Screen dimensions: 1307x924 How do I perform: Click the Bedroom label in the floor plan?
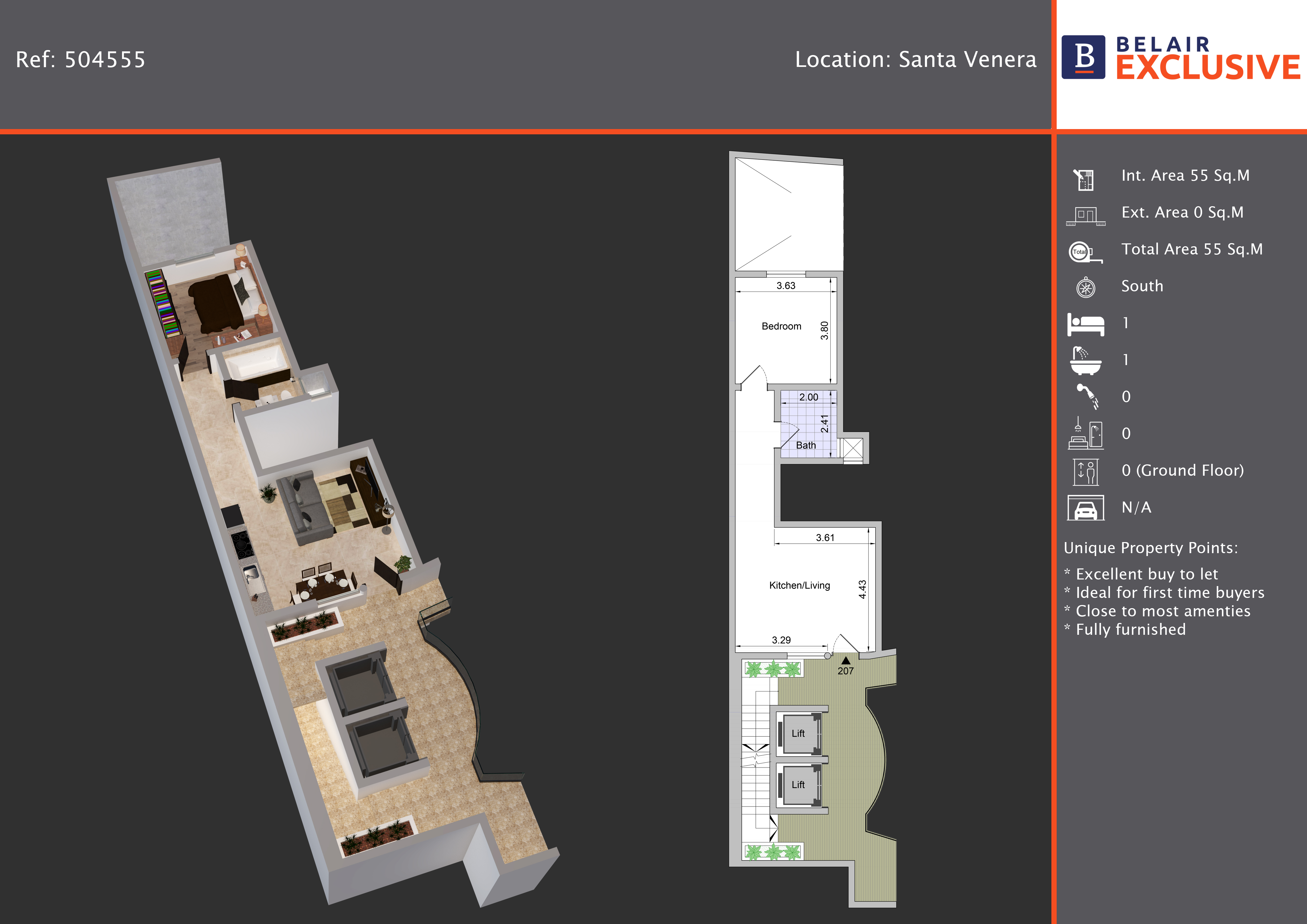(781, 327)
